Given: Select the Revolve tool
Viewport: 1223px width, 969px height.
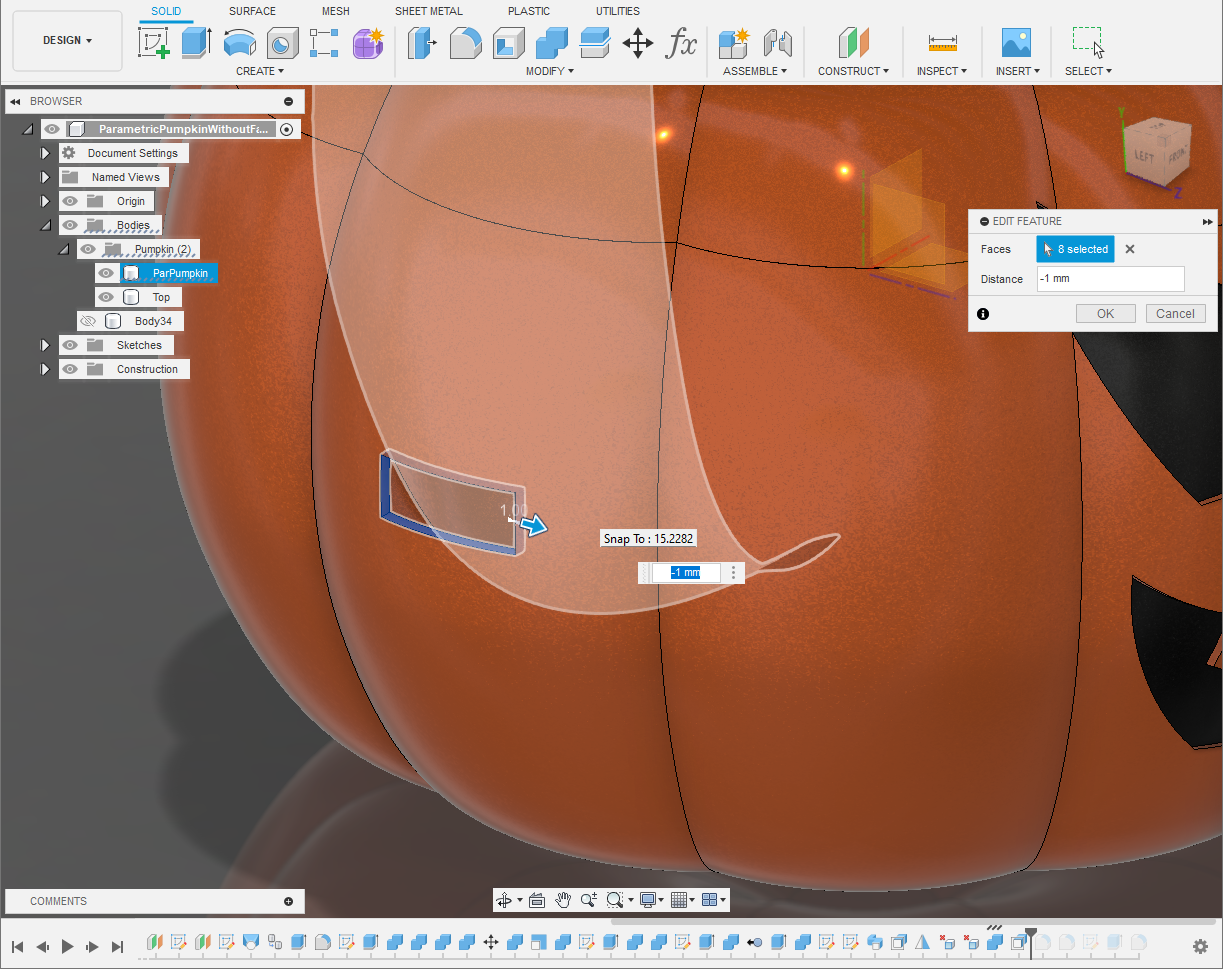Looking at the screenshot, I should click(x=239, y=43).
